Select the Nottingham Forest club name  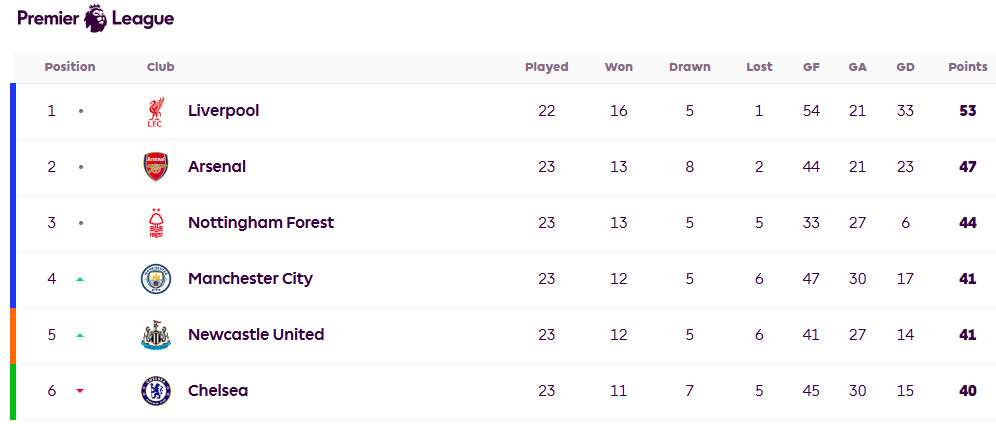point(261,223)
